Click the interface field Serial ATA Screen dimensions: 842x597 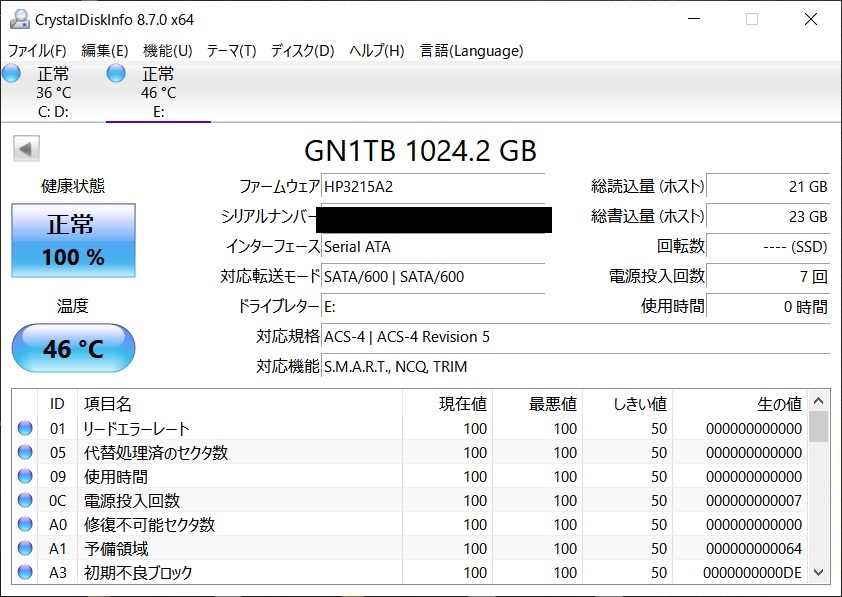click(433, 247)
